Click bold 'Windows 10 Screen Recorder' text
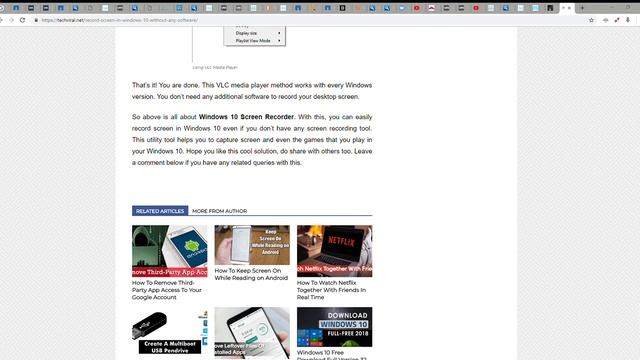The height and width of the screenshot is (360, 640). (246, 117)
